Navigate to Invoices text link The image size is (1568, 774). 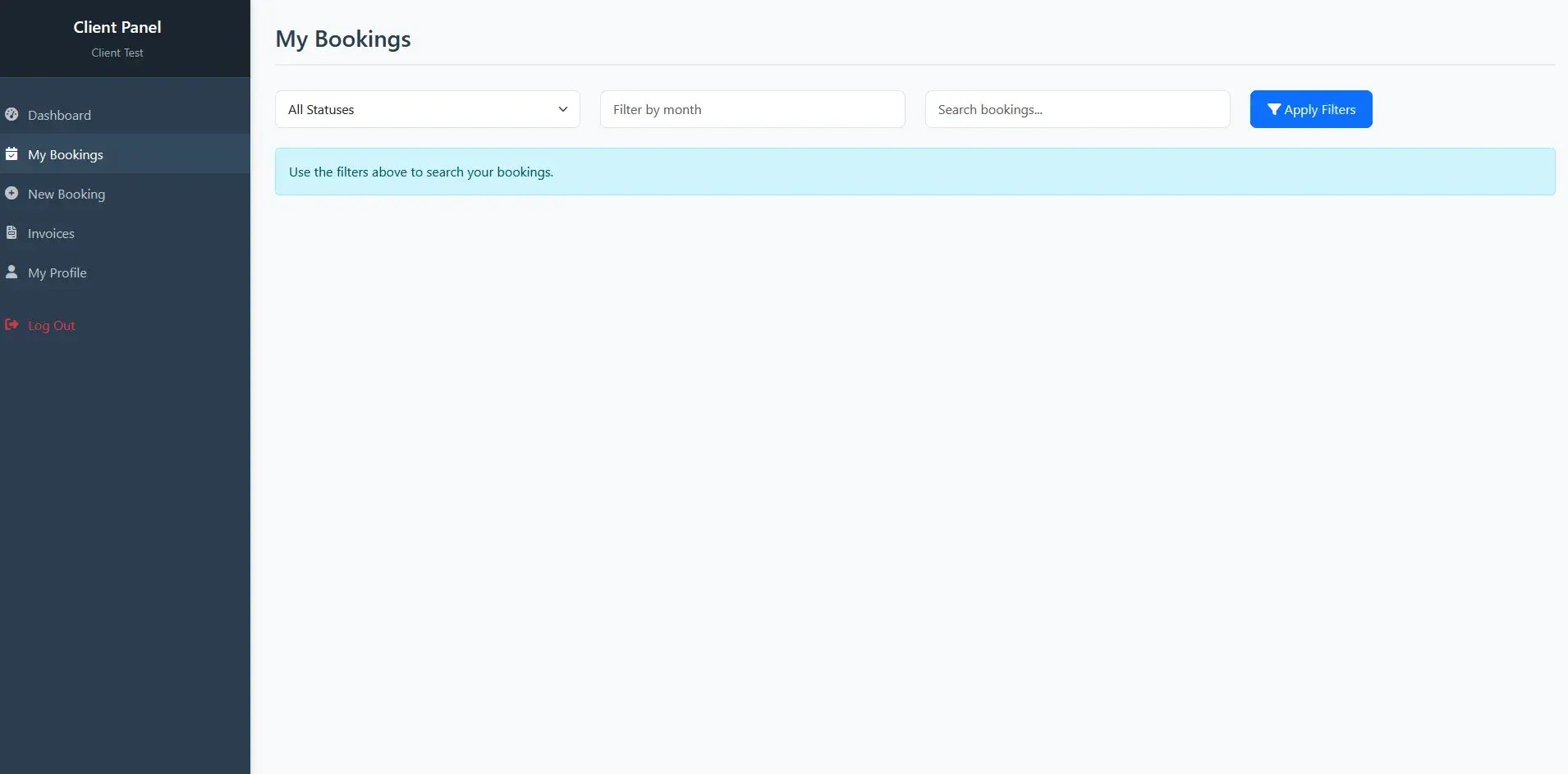click(x=51, y=233)
